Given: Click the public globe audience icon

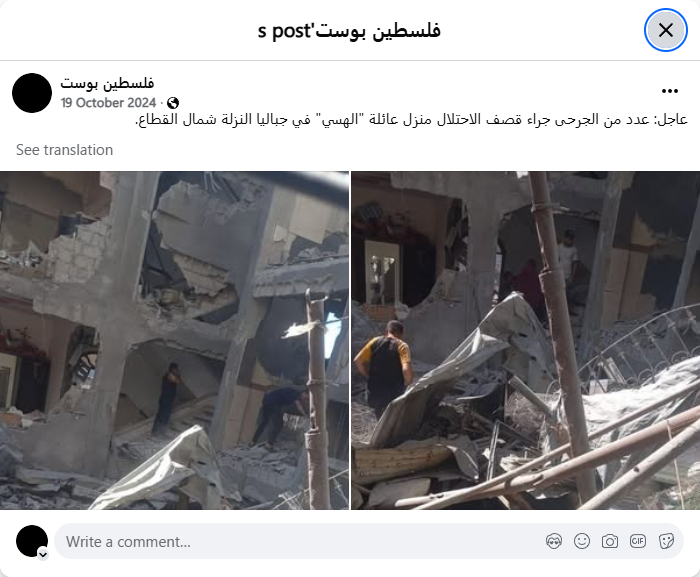Looking at the screenshot, I should [173, 103].
